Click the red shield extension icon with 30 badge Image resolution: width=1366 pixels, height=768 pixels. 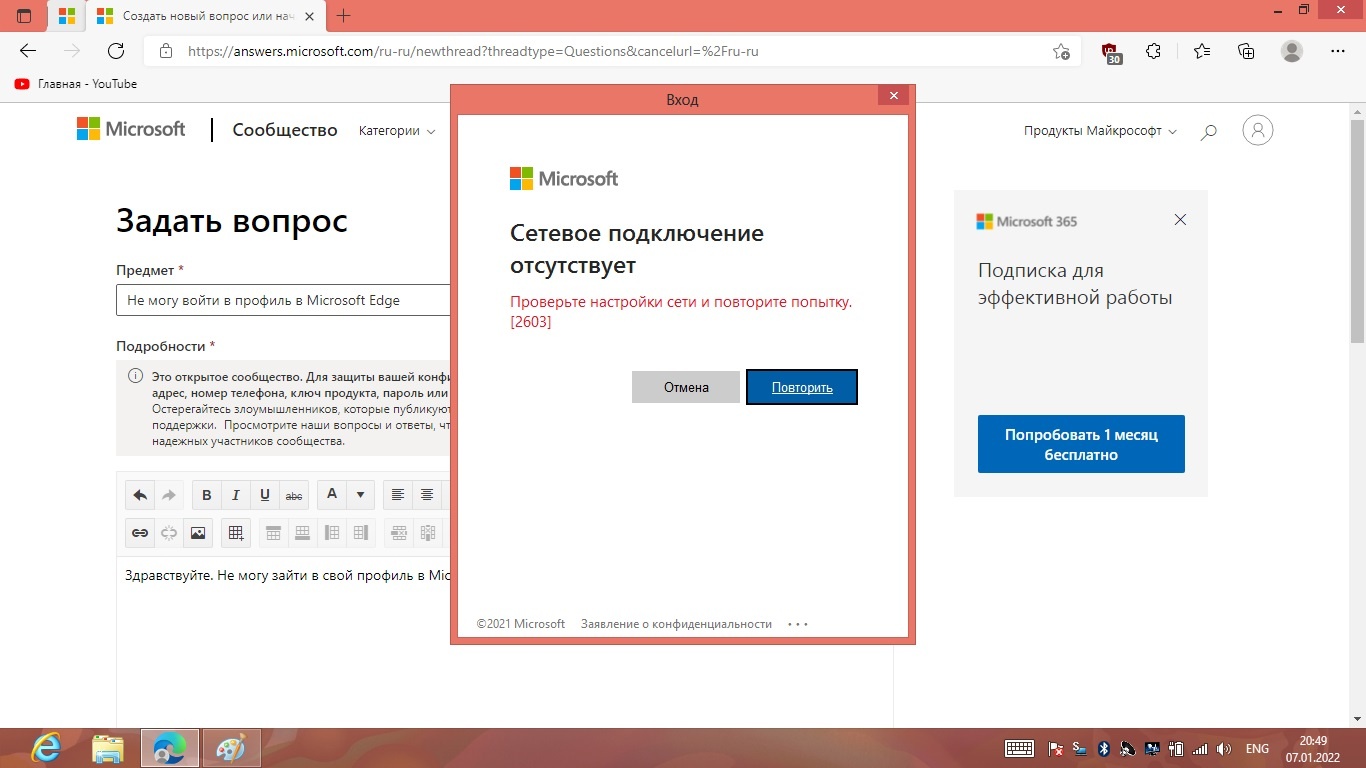coord(1110,52)
